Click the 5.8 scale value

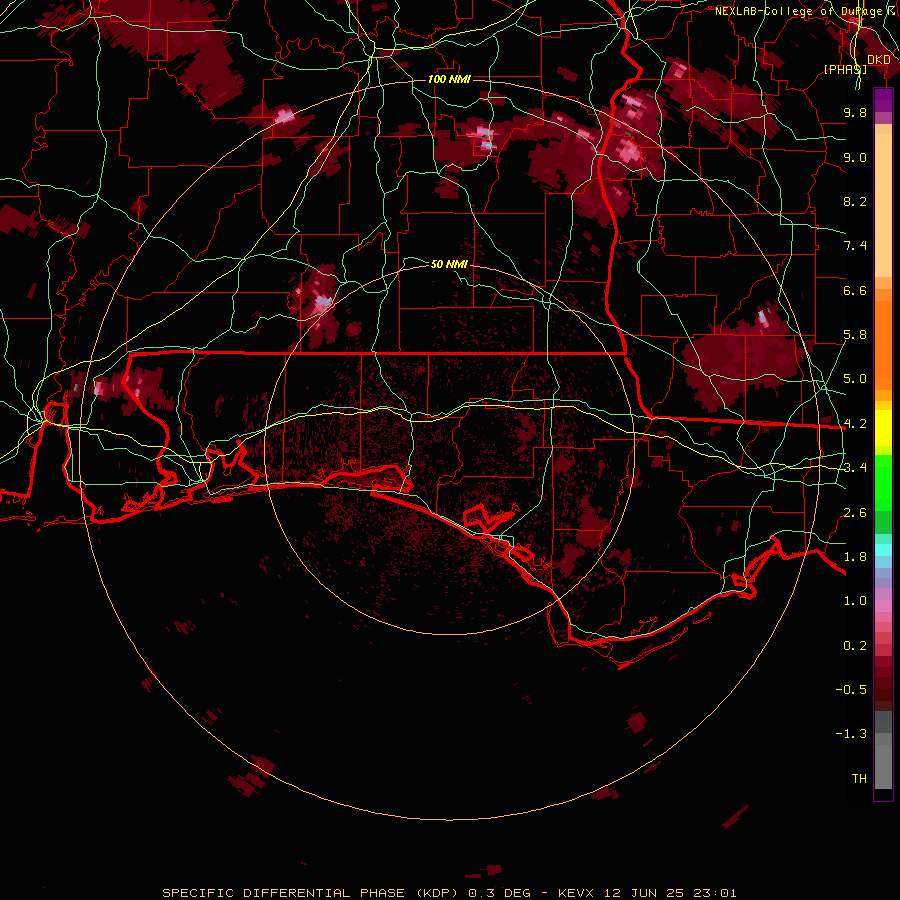(855, 335)
